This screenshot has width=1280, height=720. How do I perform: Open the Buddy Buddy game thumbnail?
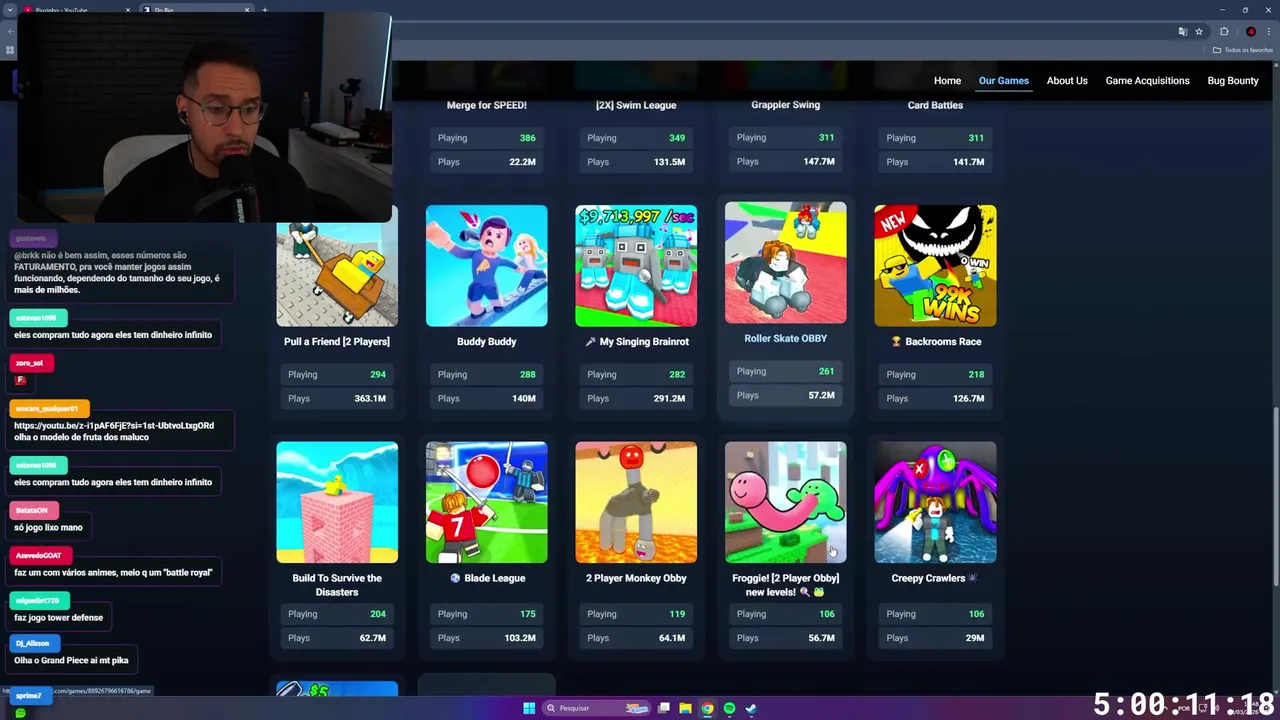pos(486,266)
